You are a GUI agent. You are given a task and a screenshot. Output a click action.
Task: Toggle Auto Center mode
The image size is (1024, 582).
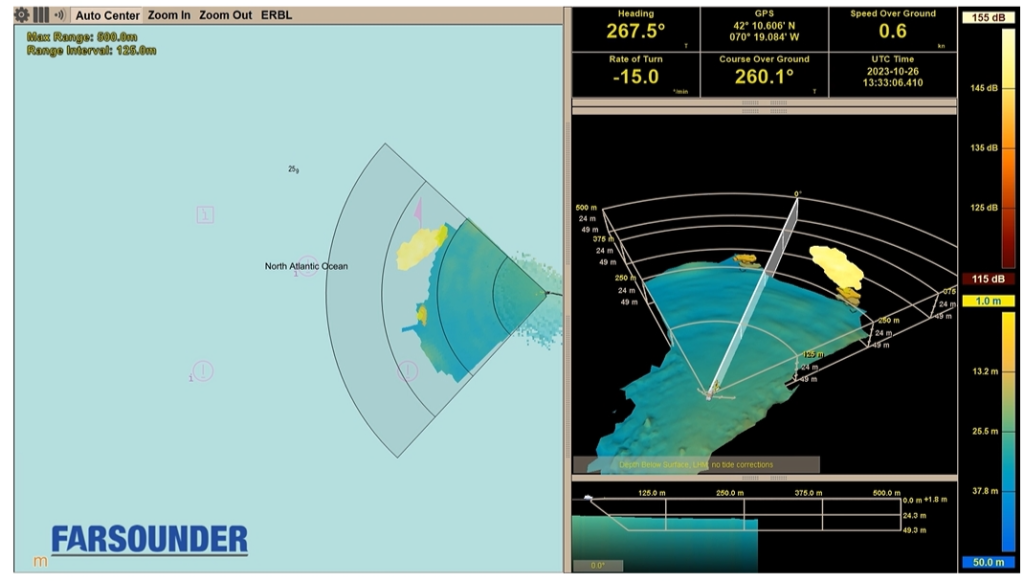[108, 15]
